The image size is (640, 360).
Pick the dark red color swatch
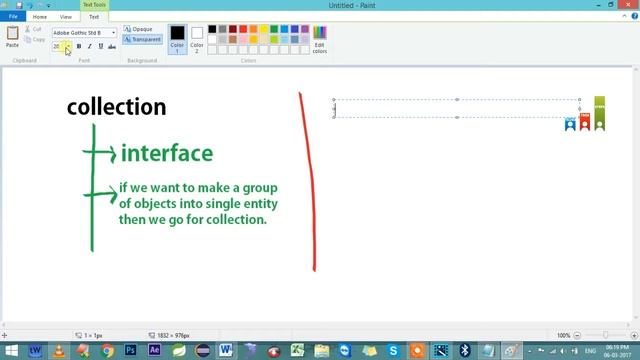(x=233, y=29)
